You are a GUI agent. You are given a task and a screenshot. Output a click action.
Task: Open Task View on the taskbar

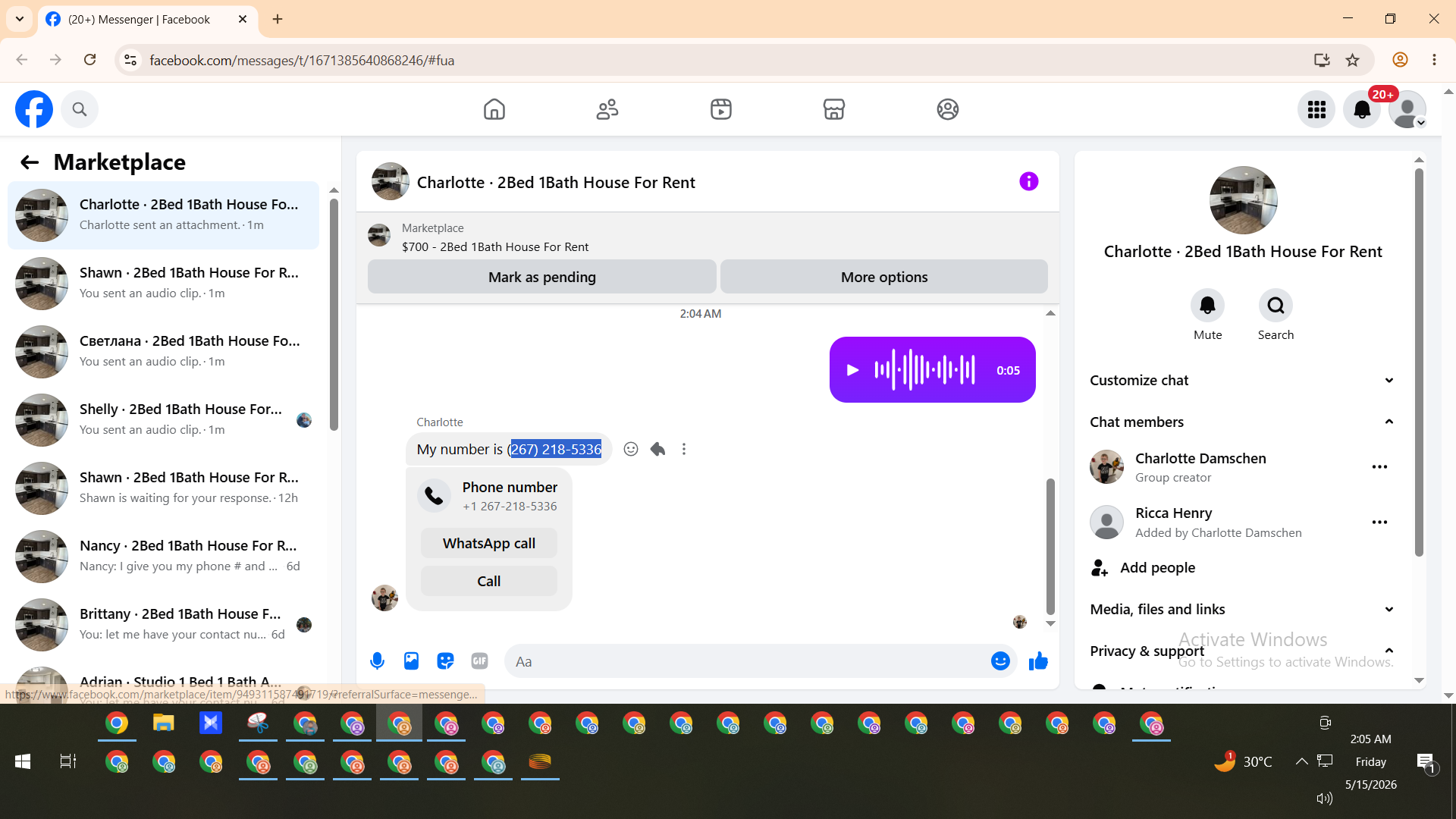point(68,761)
